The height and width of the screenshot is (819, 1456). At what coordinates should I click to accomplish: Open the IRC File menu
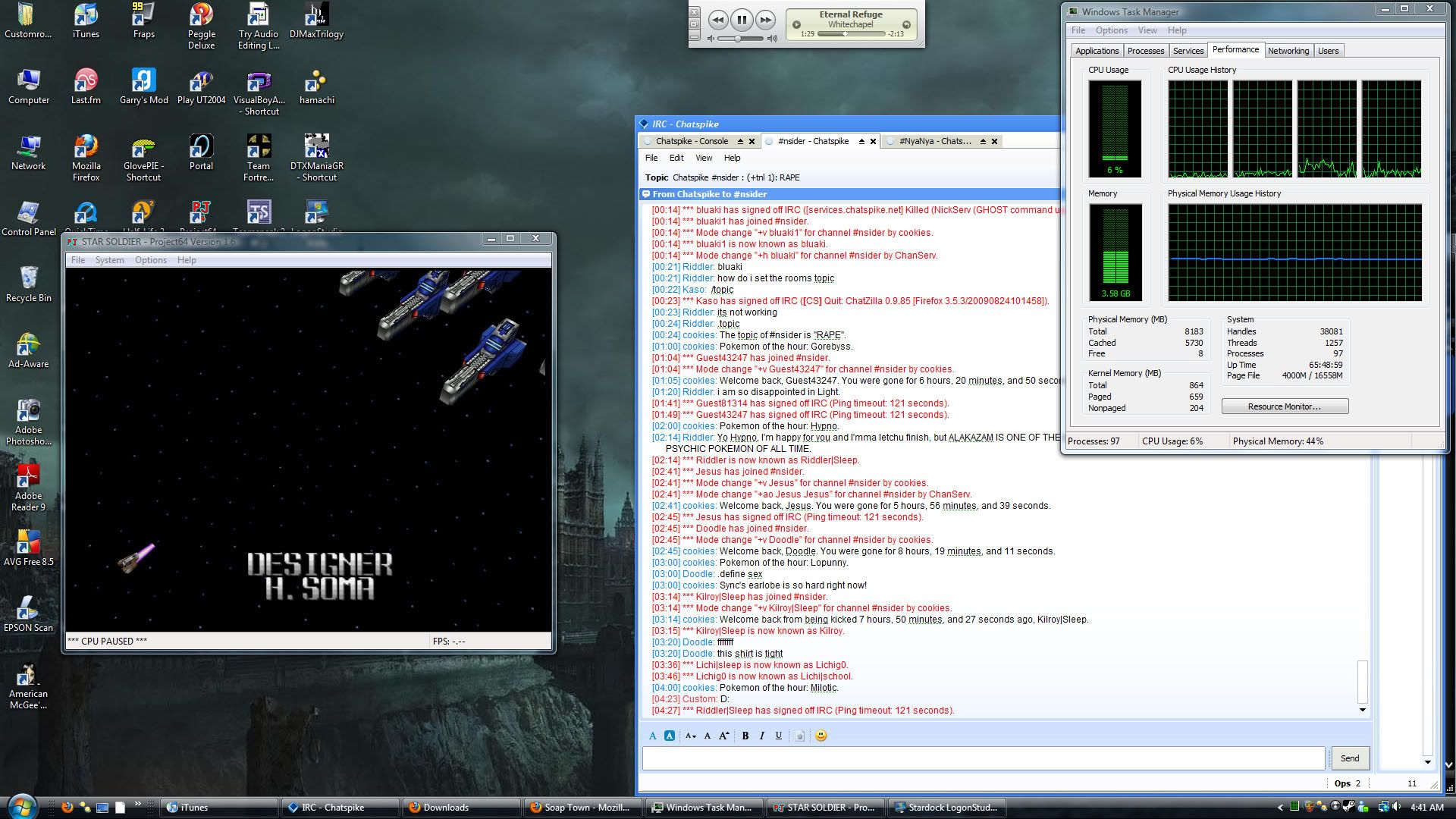pyautogui.click(x=651, y=158)
